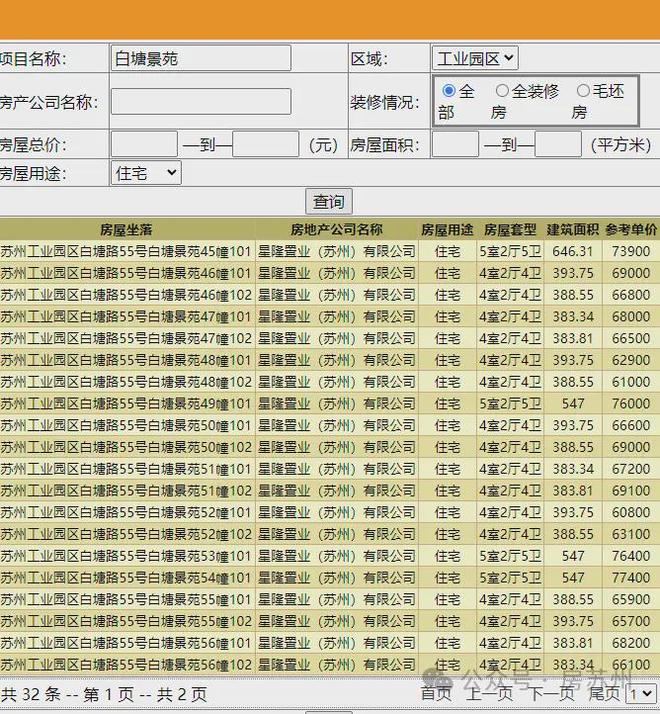Expand the 房屋用途 dropdown showing 住宅

(145, 173)
